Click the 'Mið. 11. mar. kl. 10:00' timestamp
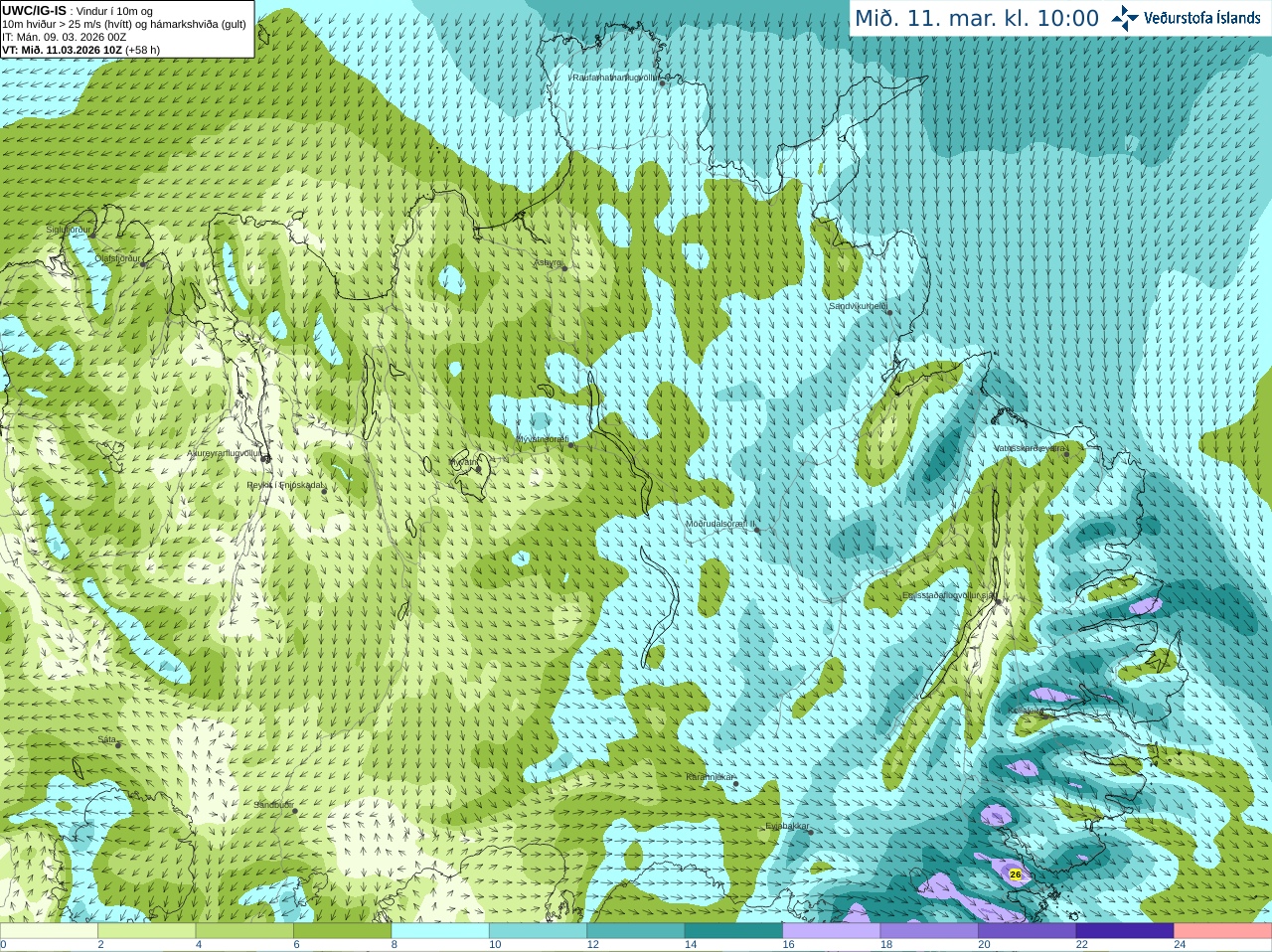The width and height of the screenshot is (1272, 952). click(x=977, y=19)
